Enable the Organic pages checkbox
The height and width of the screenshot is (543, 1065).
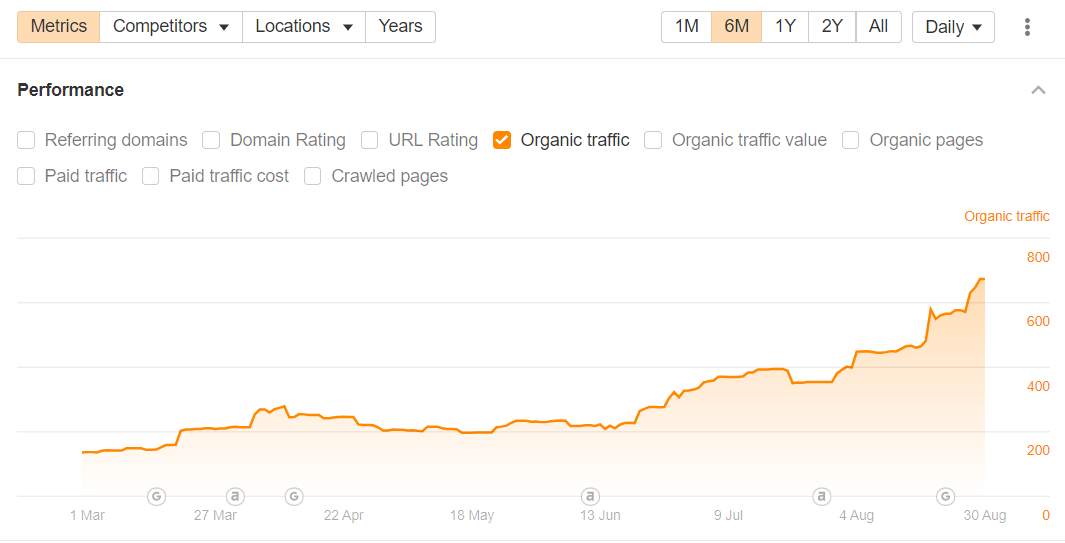[x=850, y=140]
